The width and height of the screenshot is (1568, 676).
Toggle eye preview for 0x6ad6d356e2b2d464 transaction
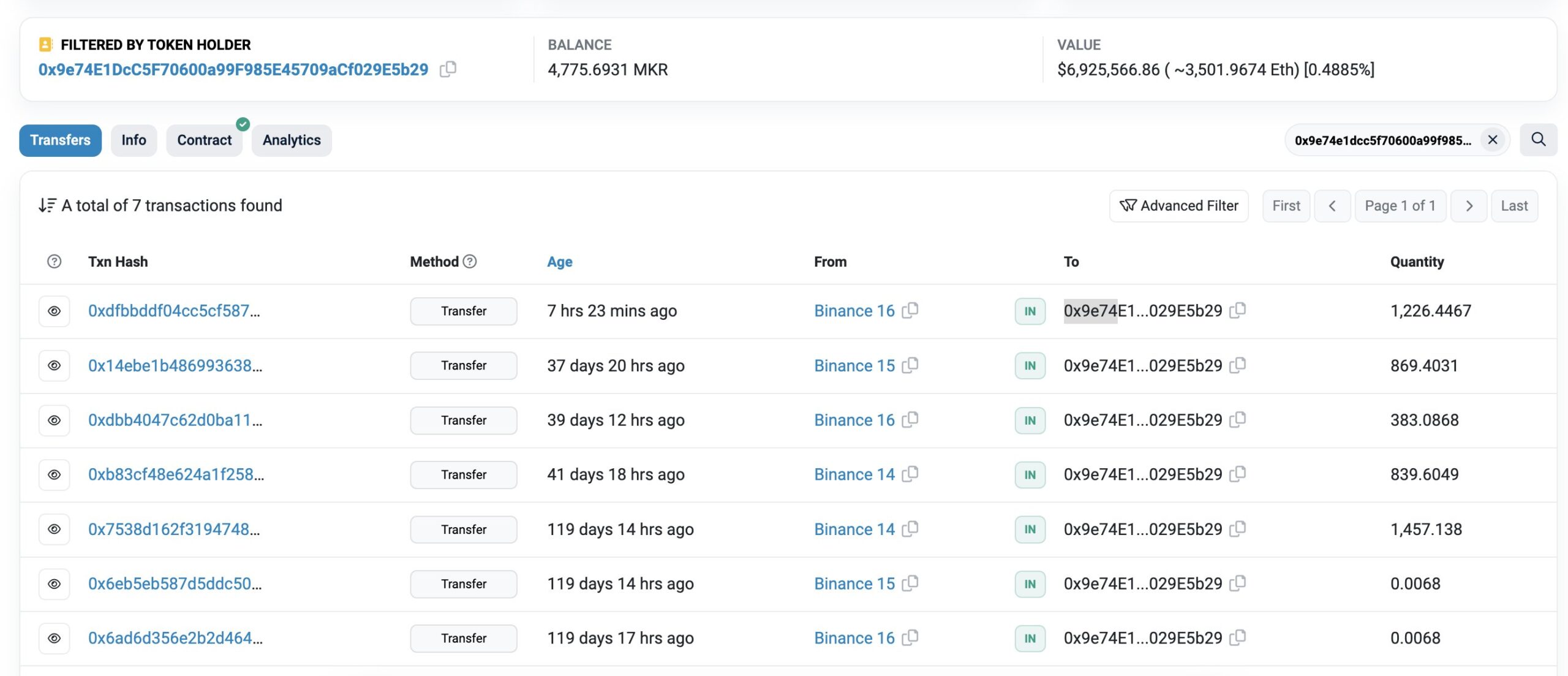[x=54, y=638]
